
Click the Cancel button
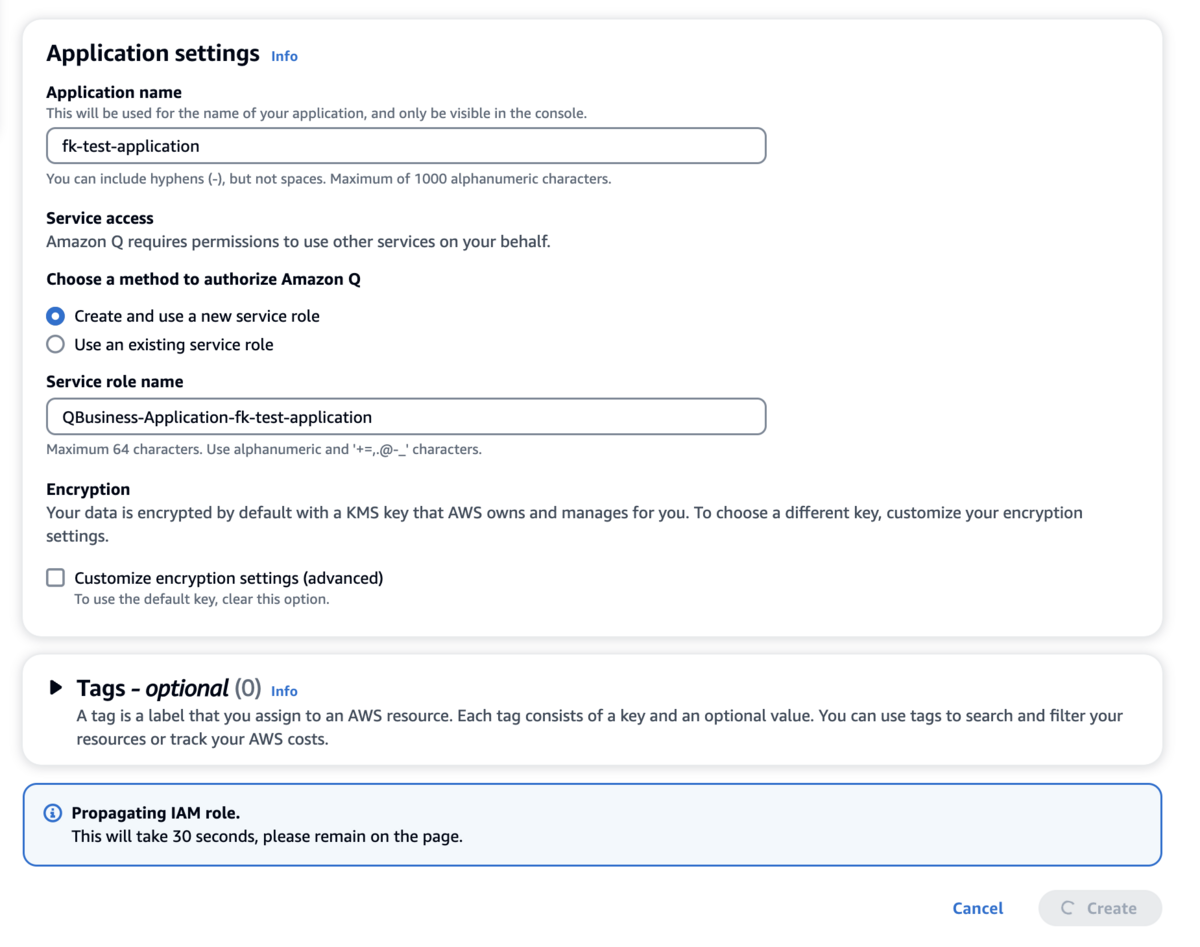[977, 908]
